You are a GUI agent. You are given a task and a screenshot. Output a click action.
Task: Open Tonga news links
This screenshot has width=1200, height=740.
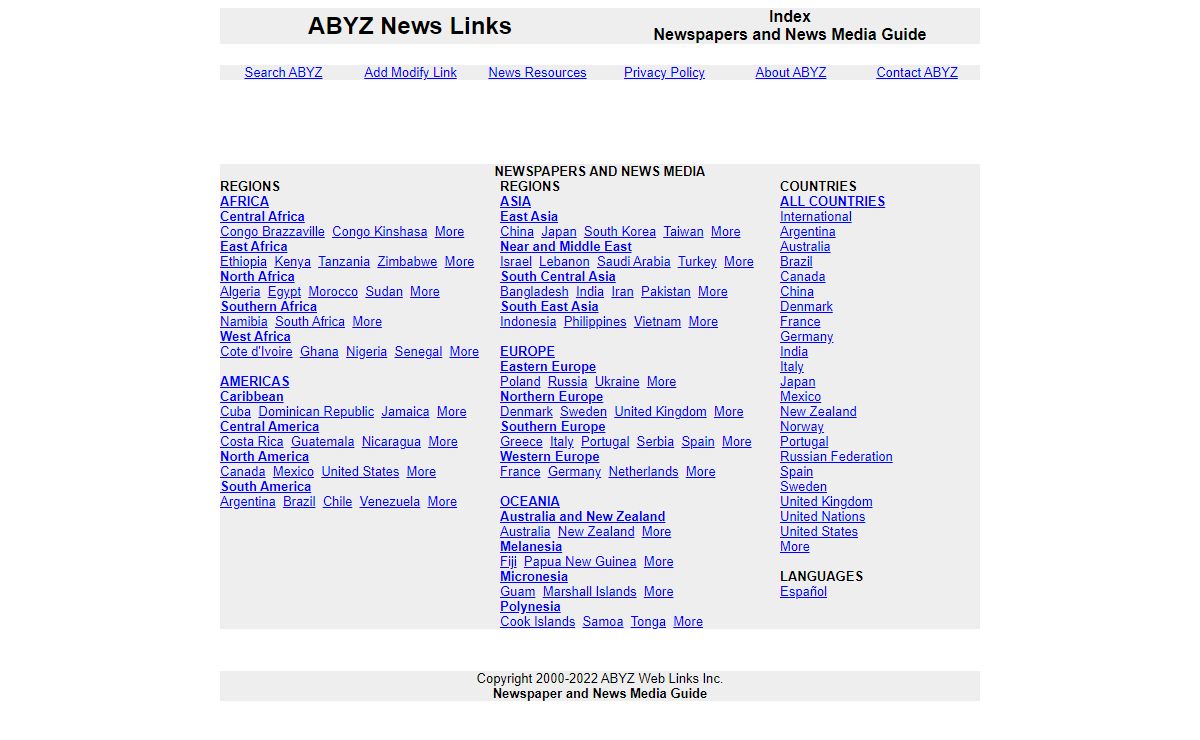tap(648, 621)
